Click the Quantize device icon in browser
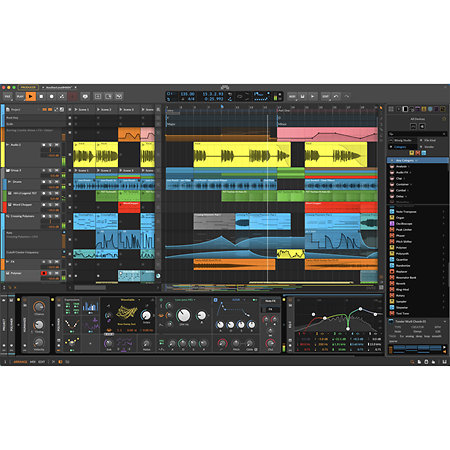The image size is (450, 450). click(392, 259)
